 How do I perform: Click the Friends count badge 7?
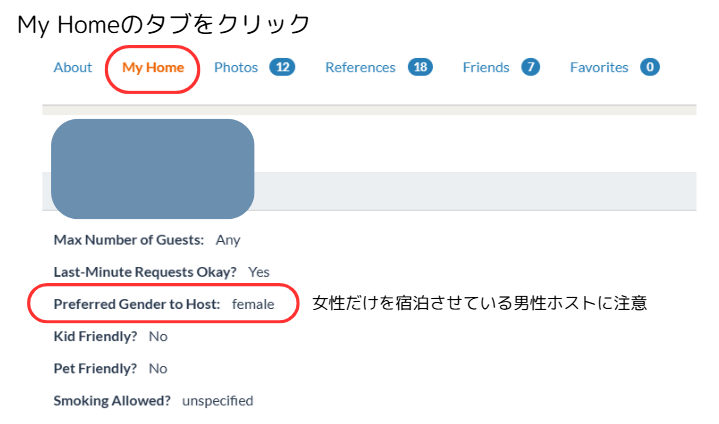click(530, 67)
